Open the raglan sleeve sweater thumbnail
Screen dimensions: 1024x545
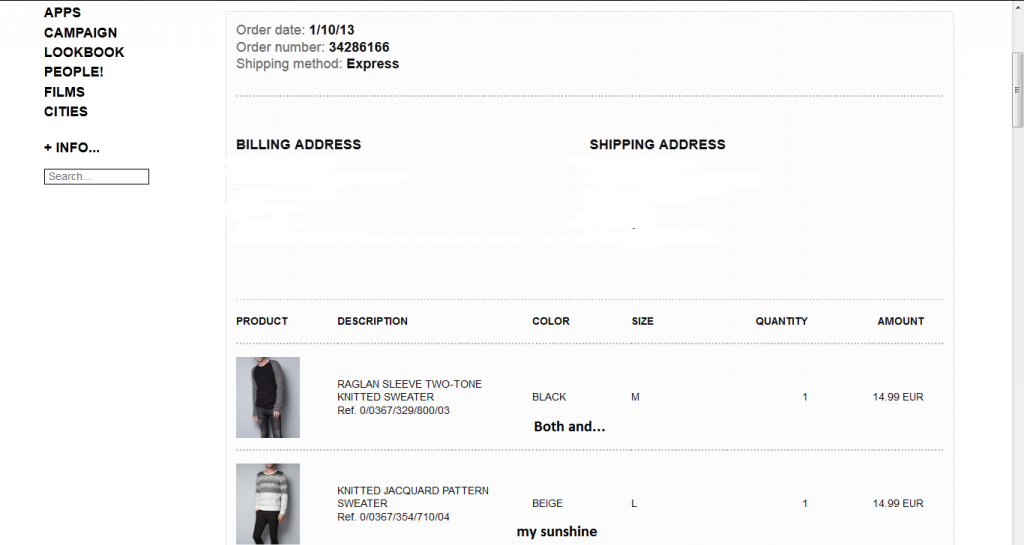[267, 397]
